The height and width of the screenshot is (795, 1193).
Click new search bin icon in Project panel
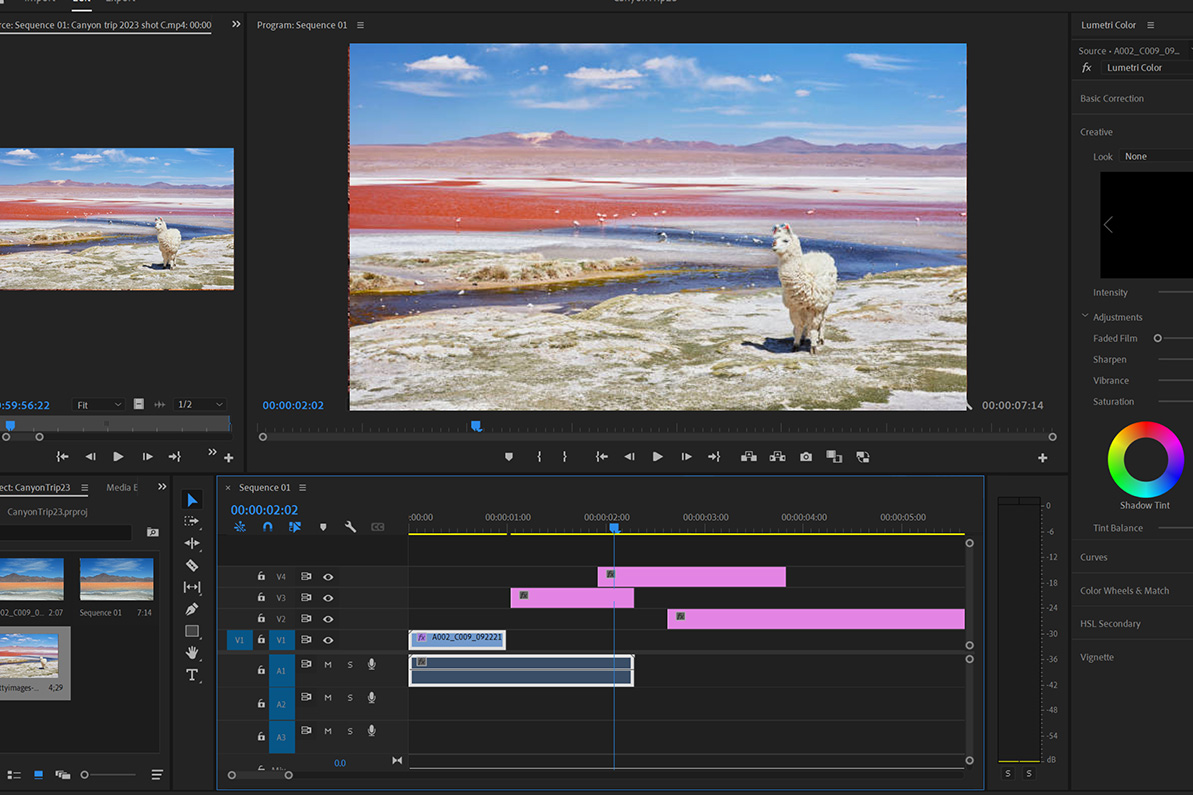coord(152,533)
